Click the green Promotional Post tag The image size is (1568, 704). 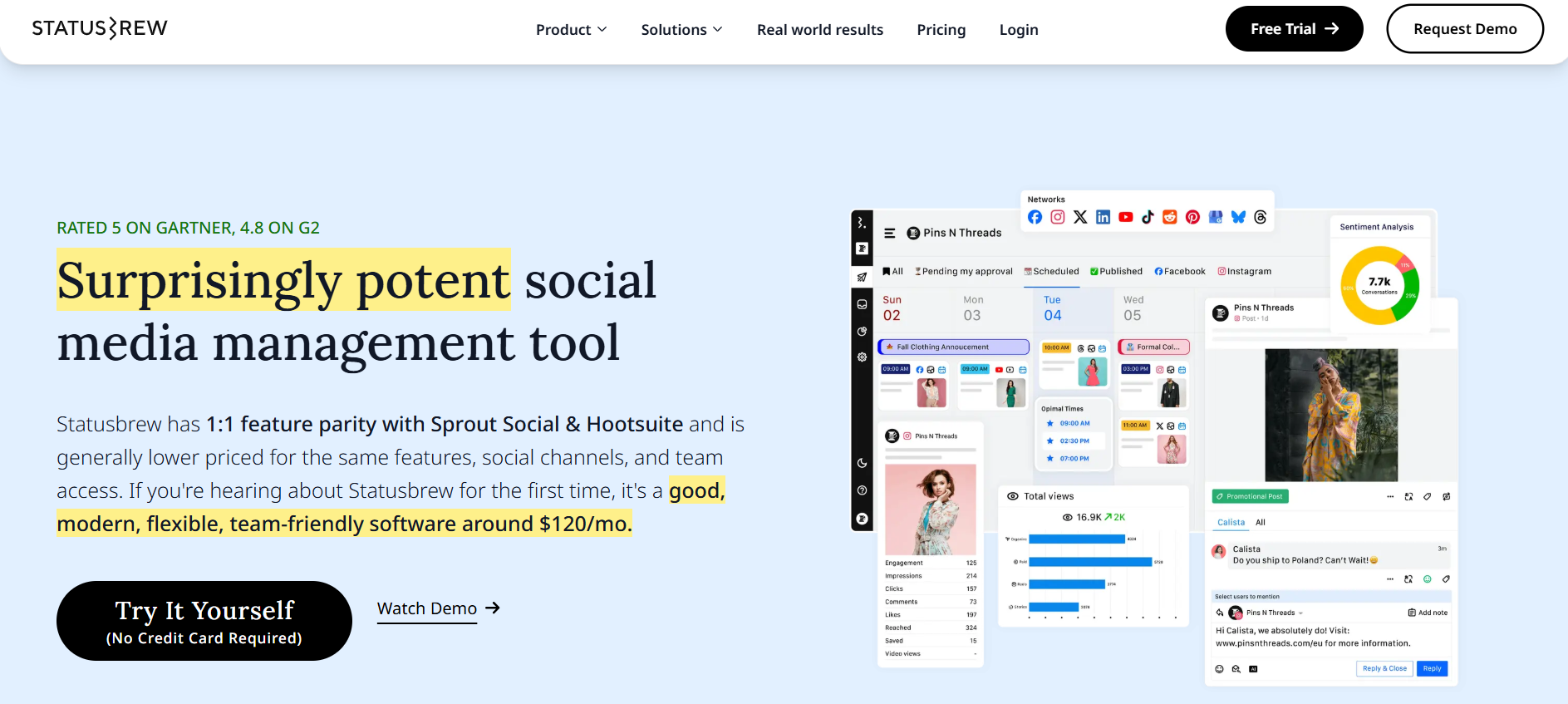(x=1250, y=496)
